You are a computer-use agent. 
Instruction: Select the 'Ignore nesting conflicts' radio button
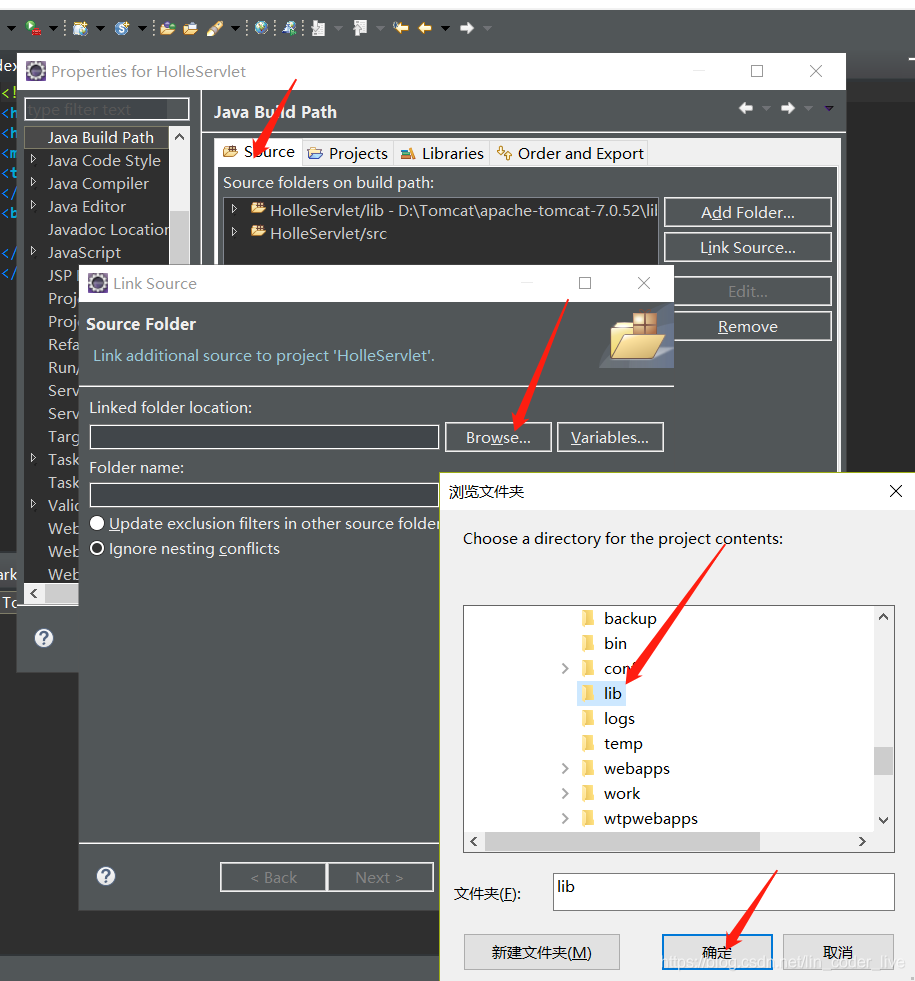coord(97,549)
